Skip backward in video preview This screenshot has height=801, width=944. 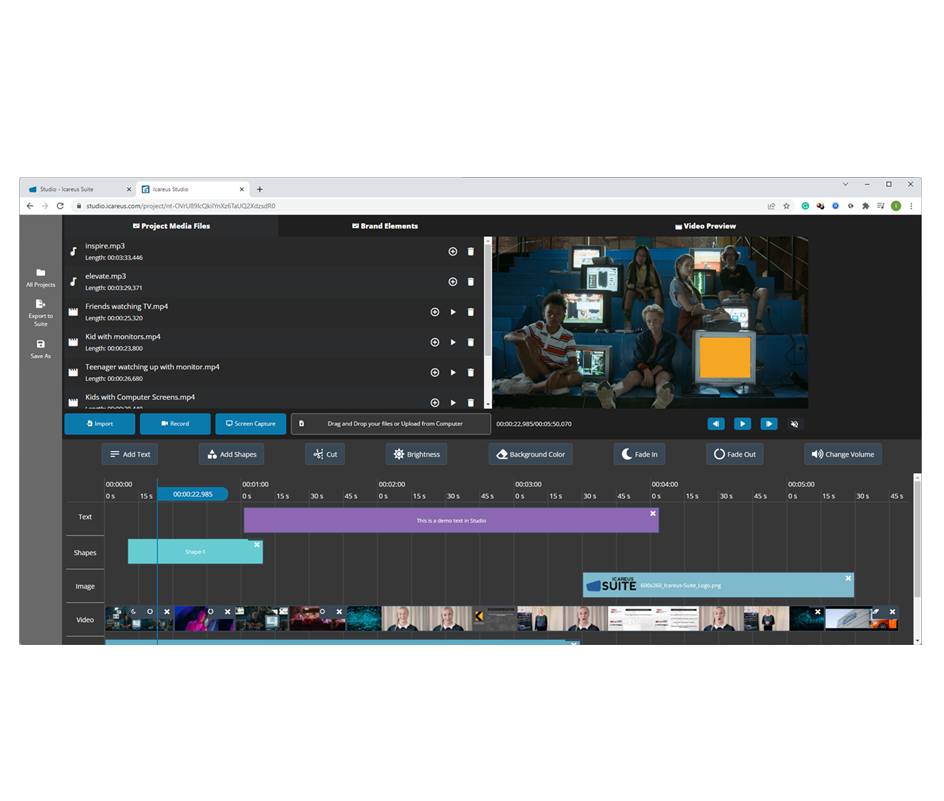pyautogui.click(x=716, y=424)
